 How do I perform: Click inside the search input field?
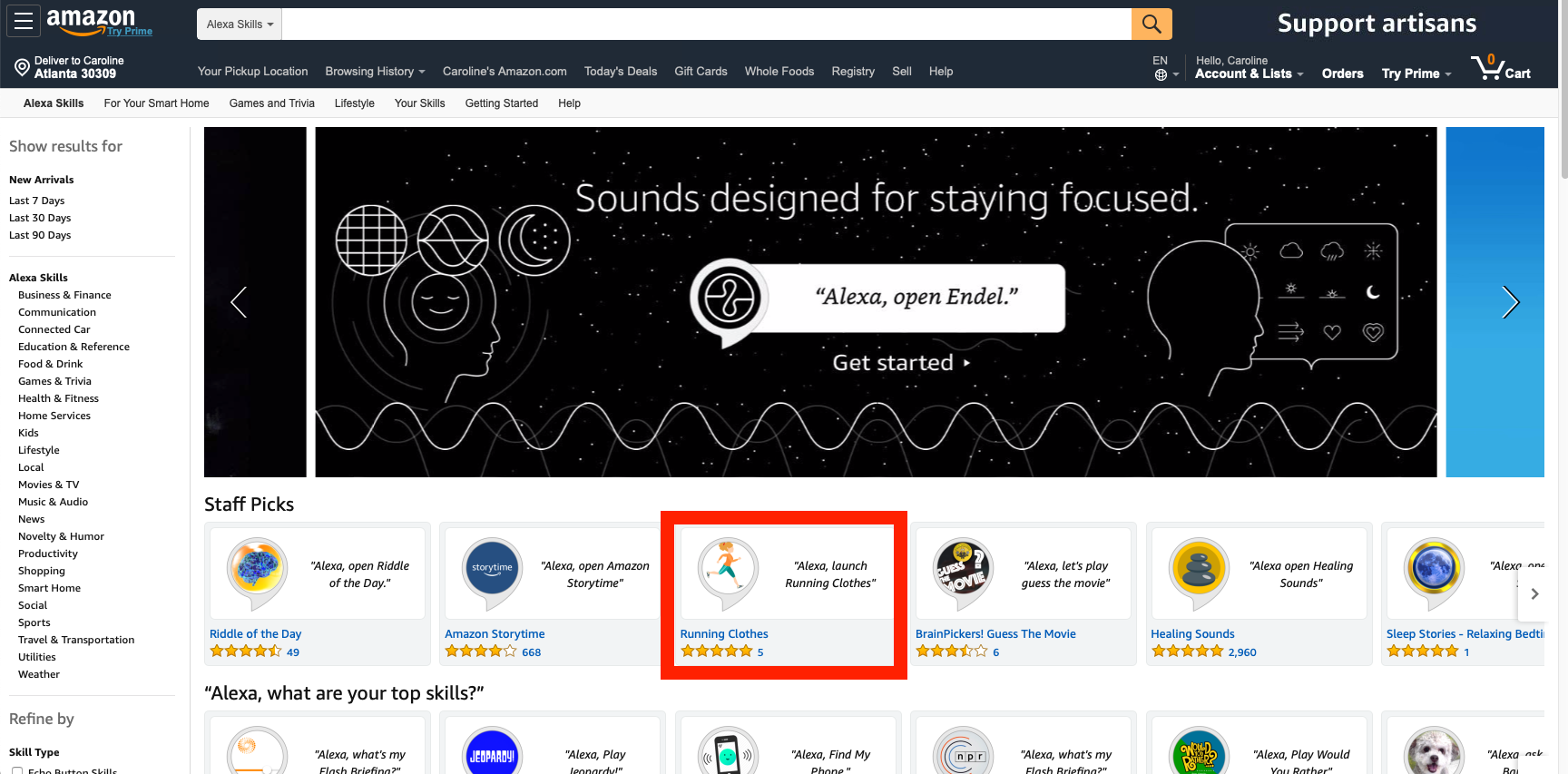[707, 24]
